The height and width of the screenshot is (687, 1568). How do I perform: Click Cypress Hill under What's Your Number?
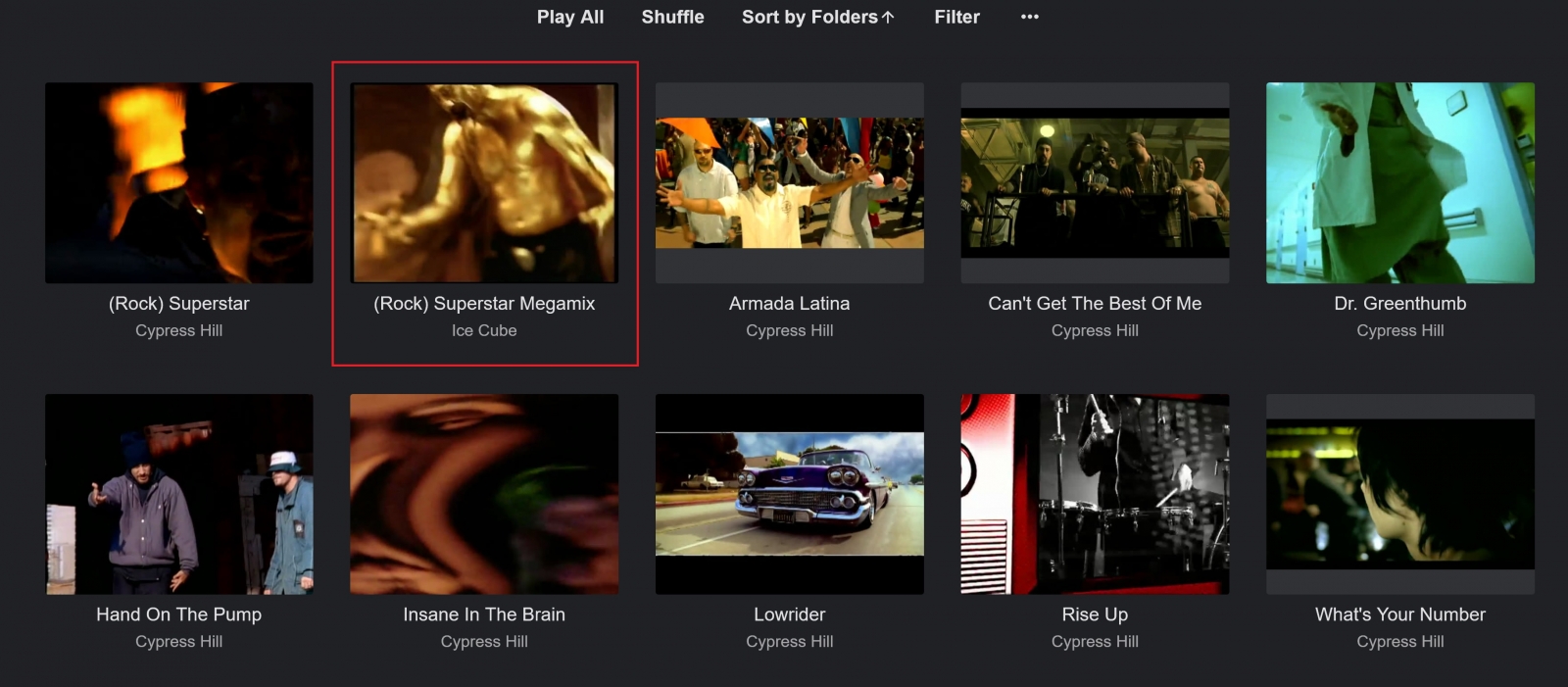1400,642
